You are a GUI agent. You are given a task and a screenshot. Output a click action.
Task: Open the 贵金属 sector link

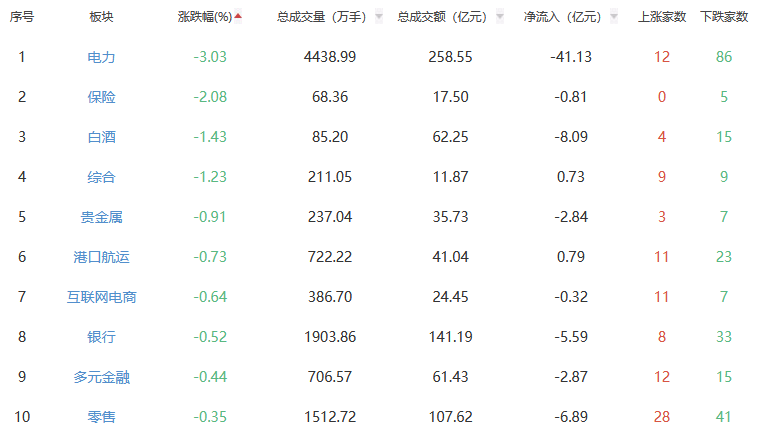click(101, 217)
